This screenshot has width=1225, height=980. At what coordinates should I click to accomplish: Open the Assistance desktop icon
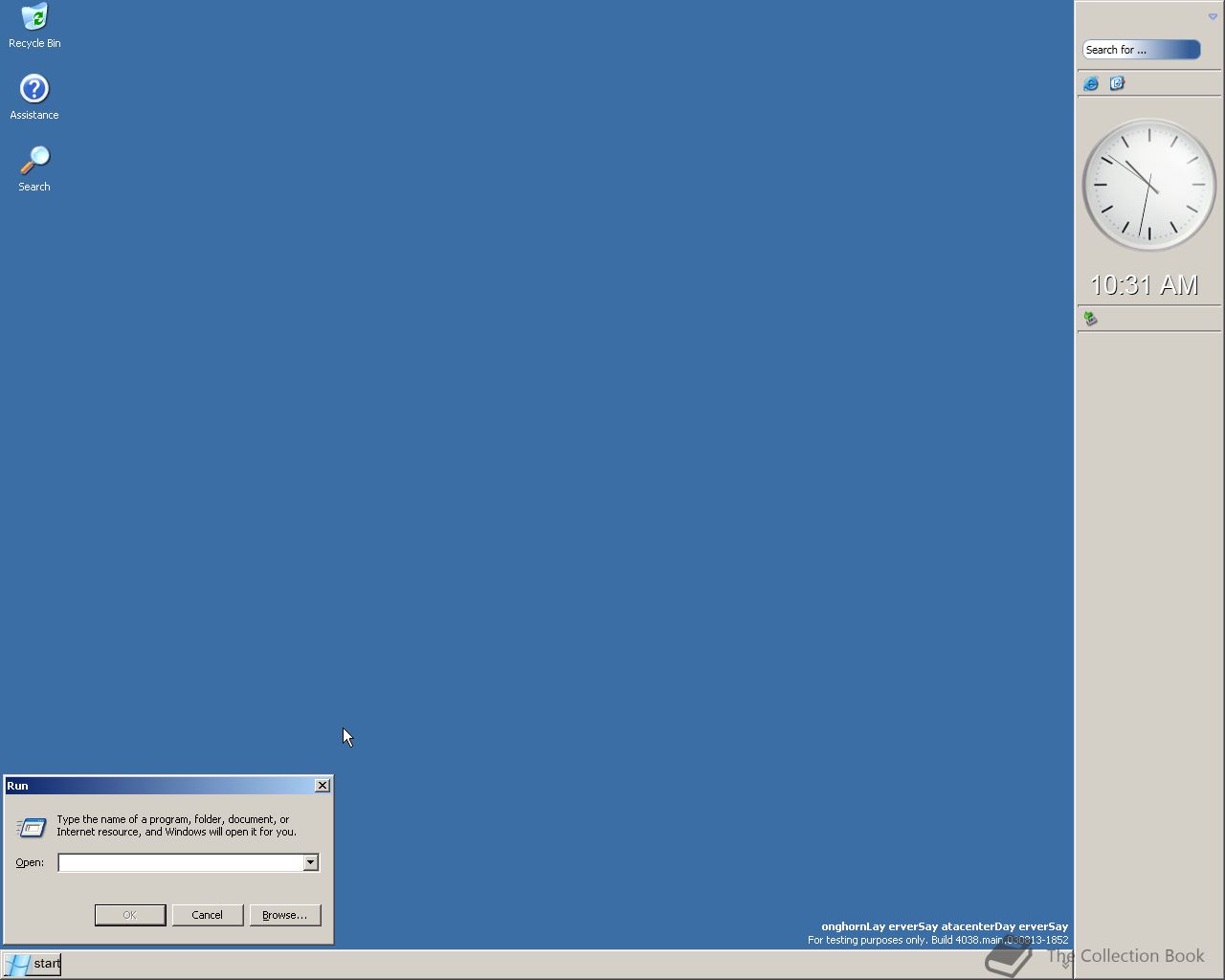[x=34, y=97]
